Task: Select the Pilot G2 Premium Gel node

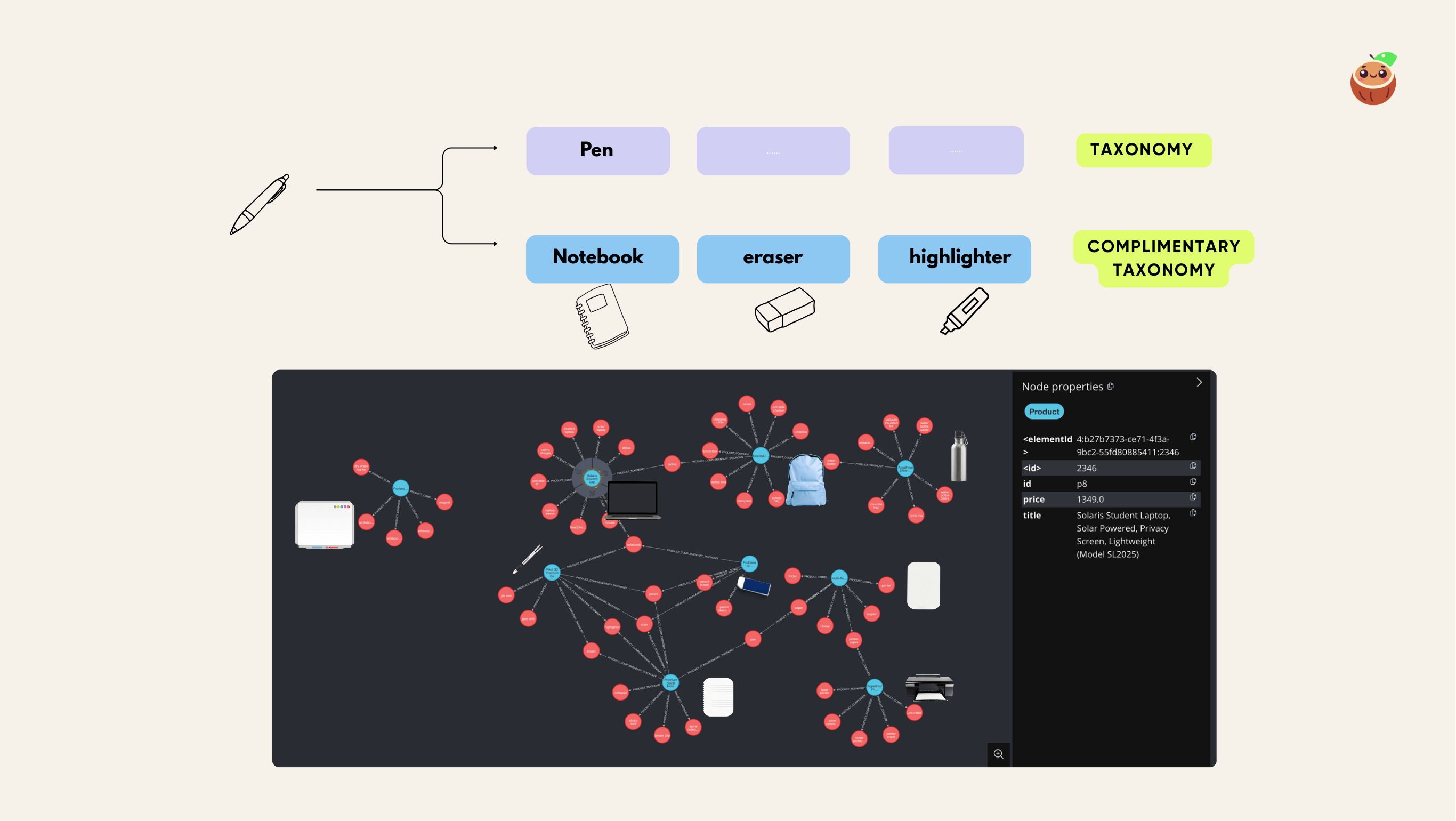Action: tap(552, 572)
